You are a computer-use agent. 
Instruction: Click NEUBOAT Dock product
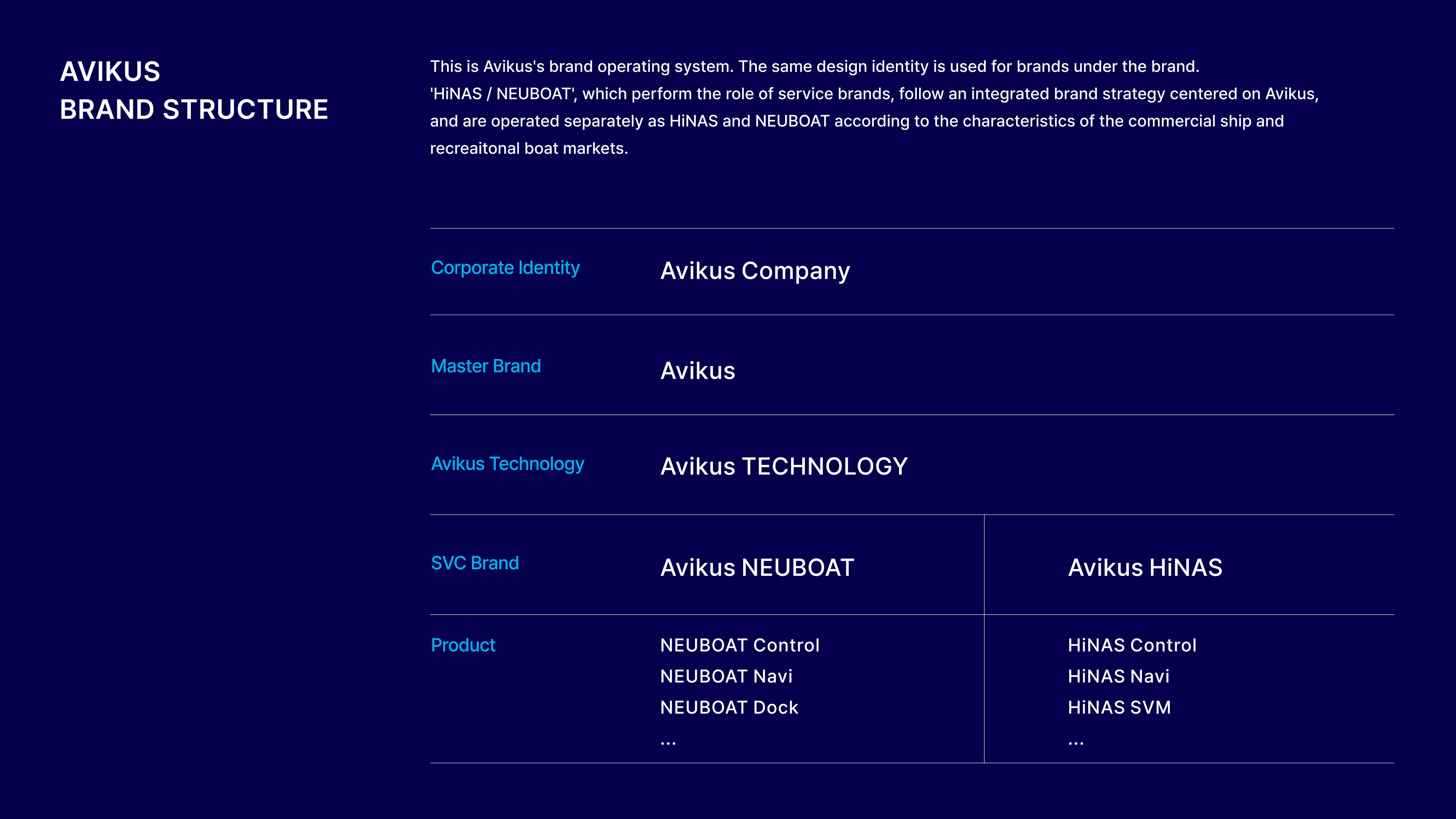[x=729, y=708]
